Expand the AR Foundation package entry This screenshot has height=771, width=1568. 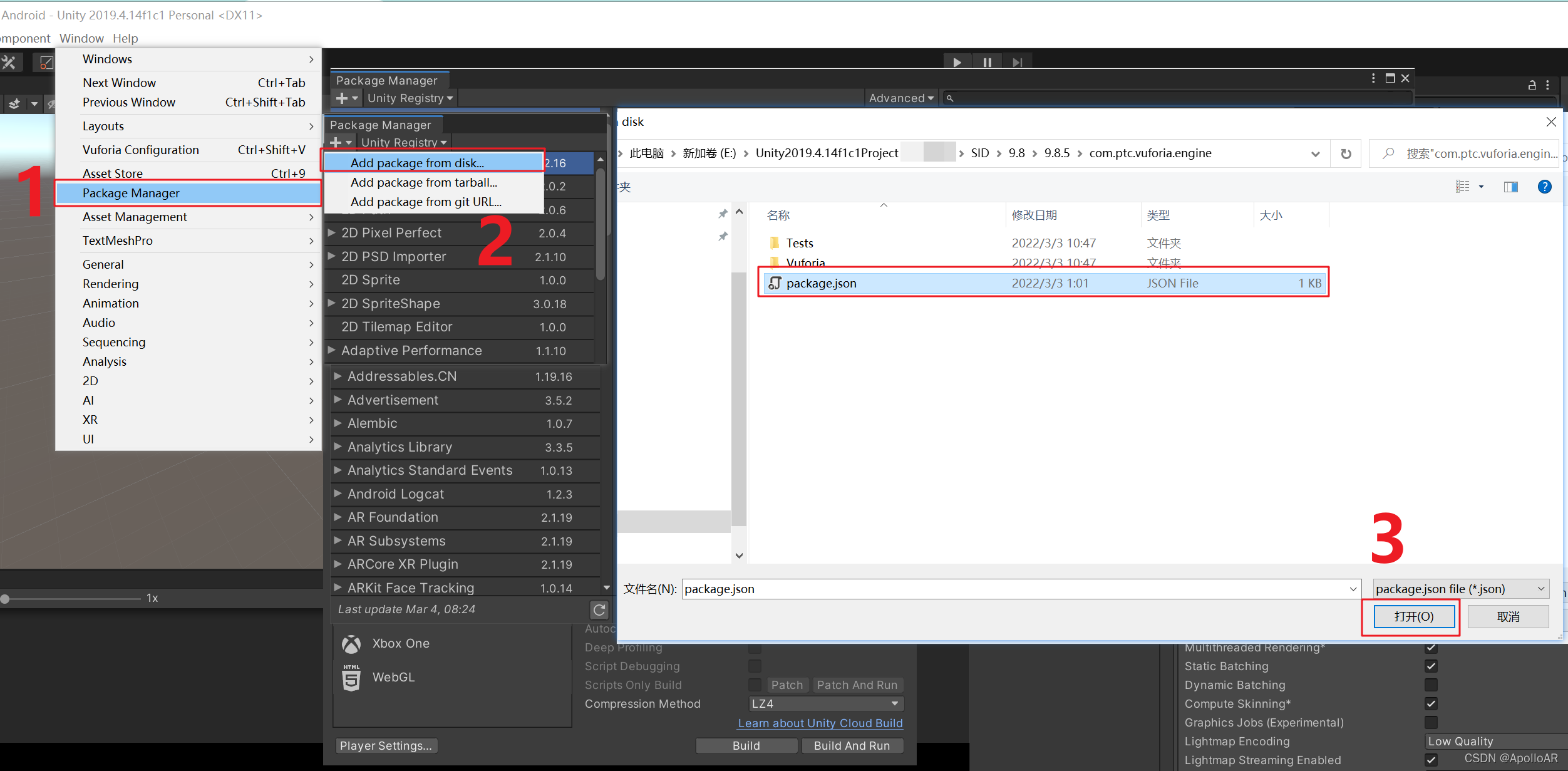coord(338,517)
